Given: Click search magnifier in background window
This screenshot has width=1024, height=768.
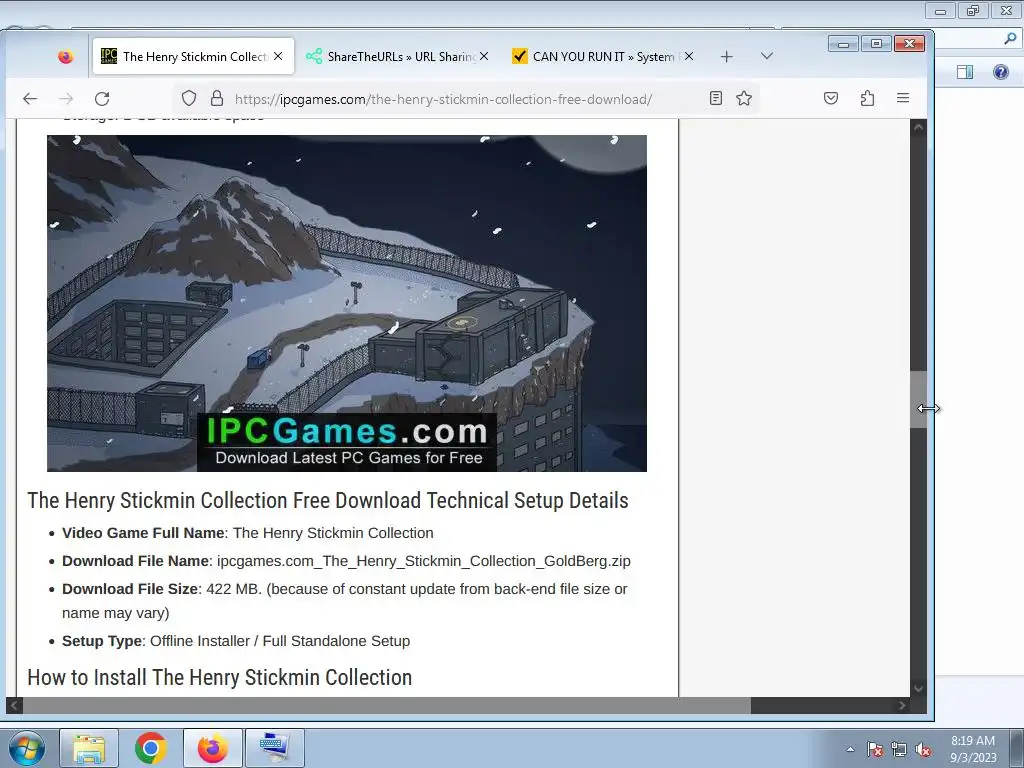Looking at the screenshot, I should (x=1010, y=39).
